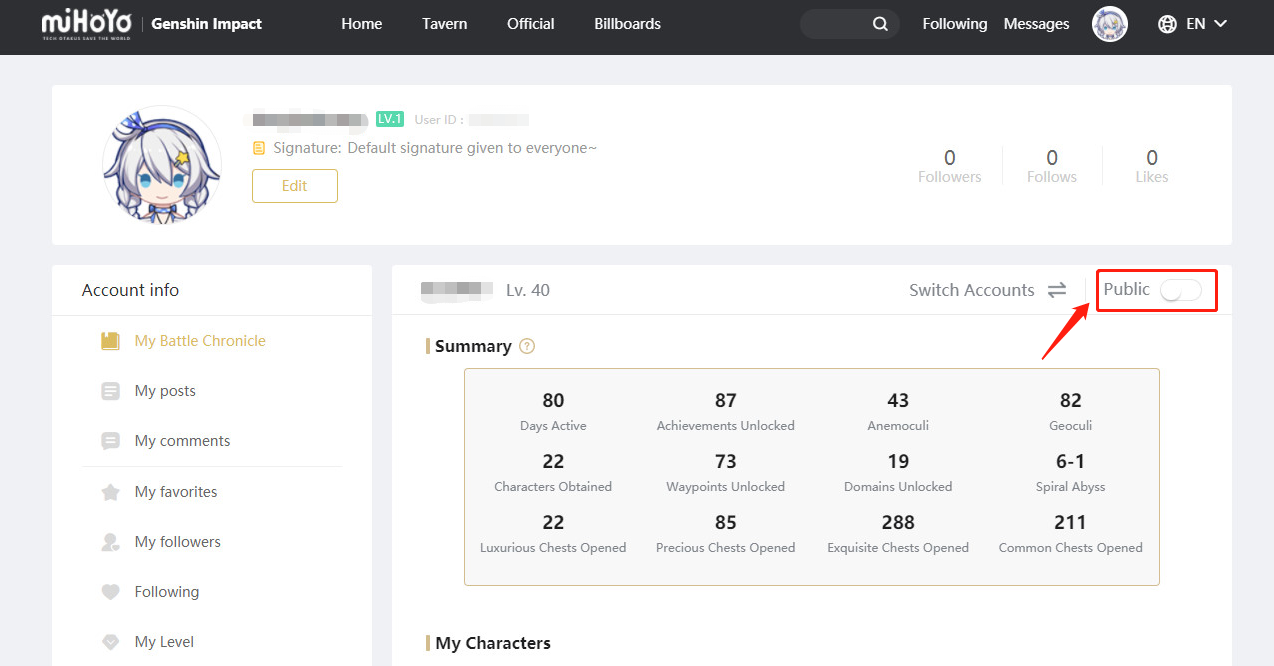Click the My favorites star icon
The height and width of the screenshot is (666, 1274).
pos(111,492)
